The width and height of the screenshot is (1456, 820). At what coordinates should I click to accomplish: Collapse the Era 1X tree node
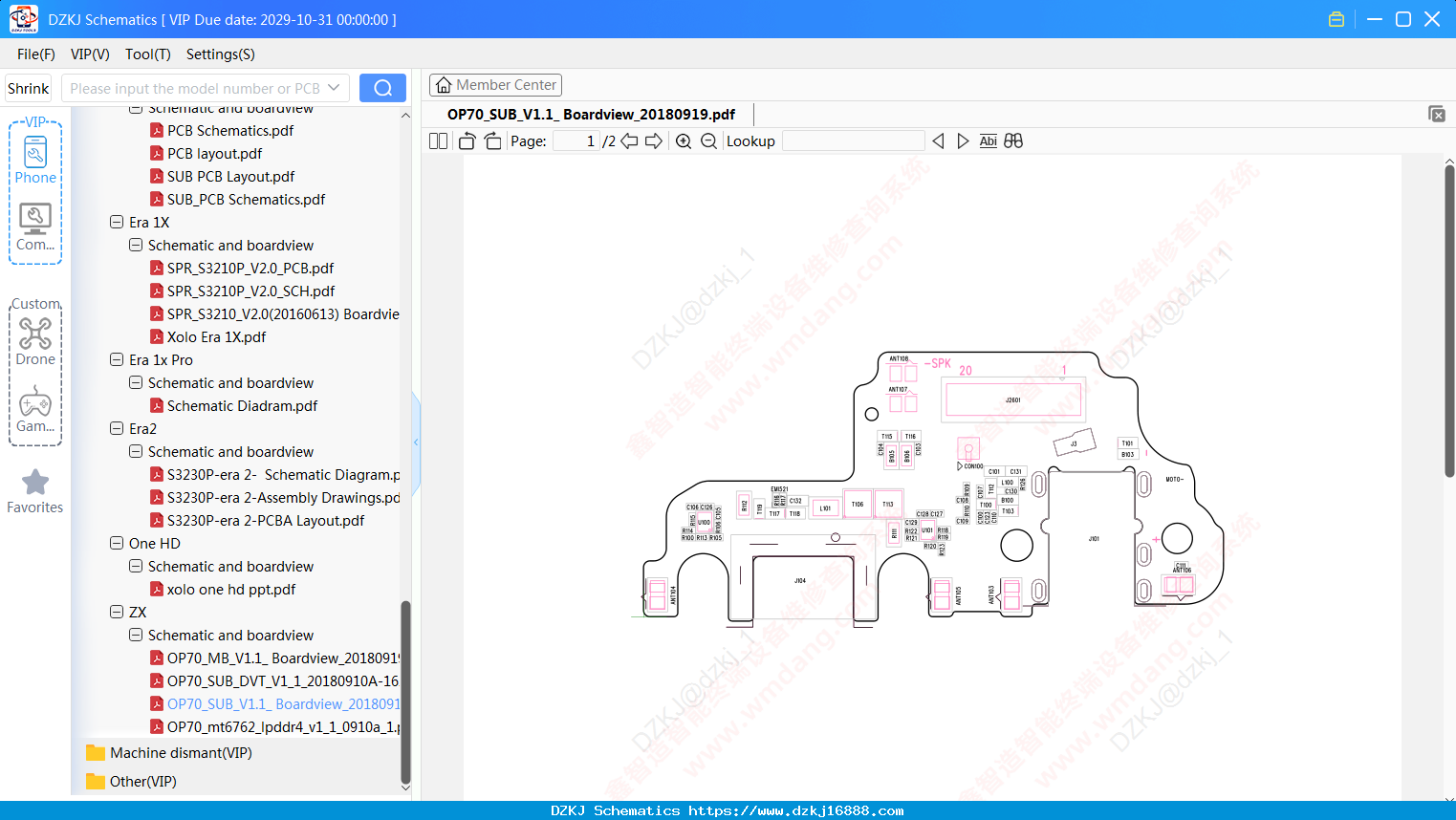(x=117, y=223)
